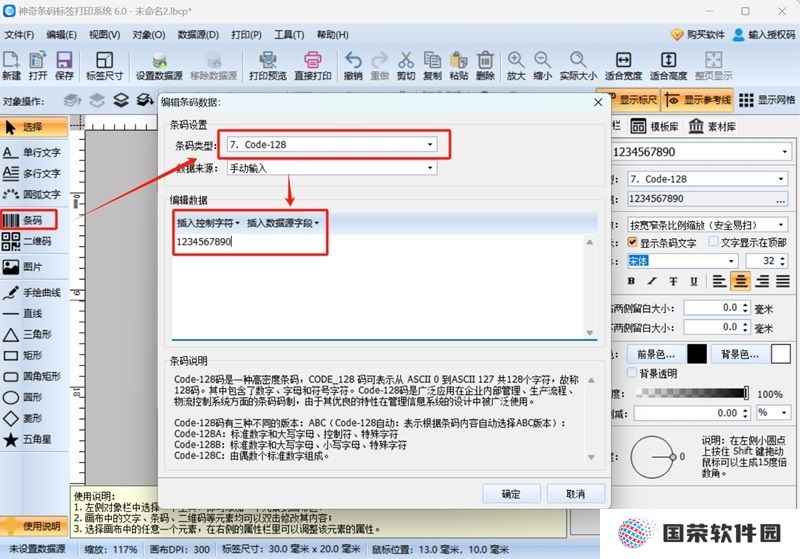The image size is (800, 559).
Task: Confirm with the 确定 button
Action: click(x=511, y=494)
